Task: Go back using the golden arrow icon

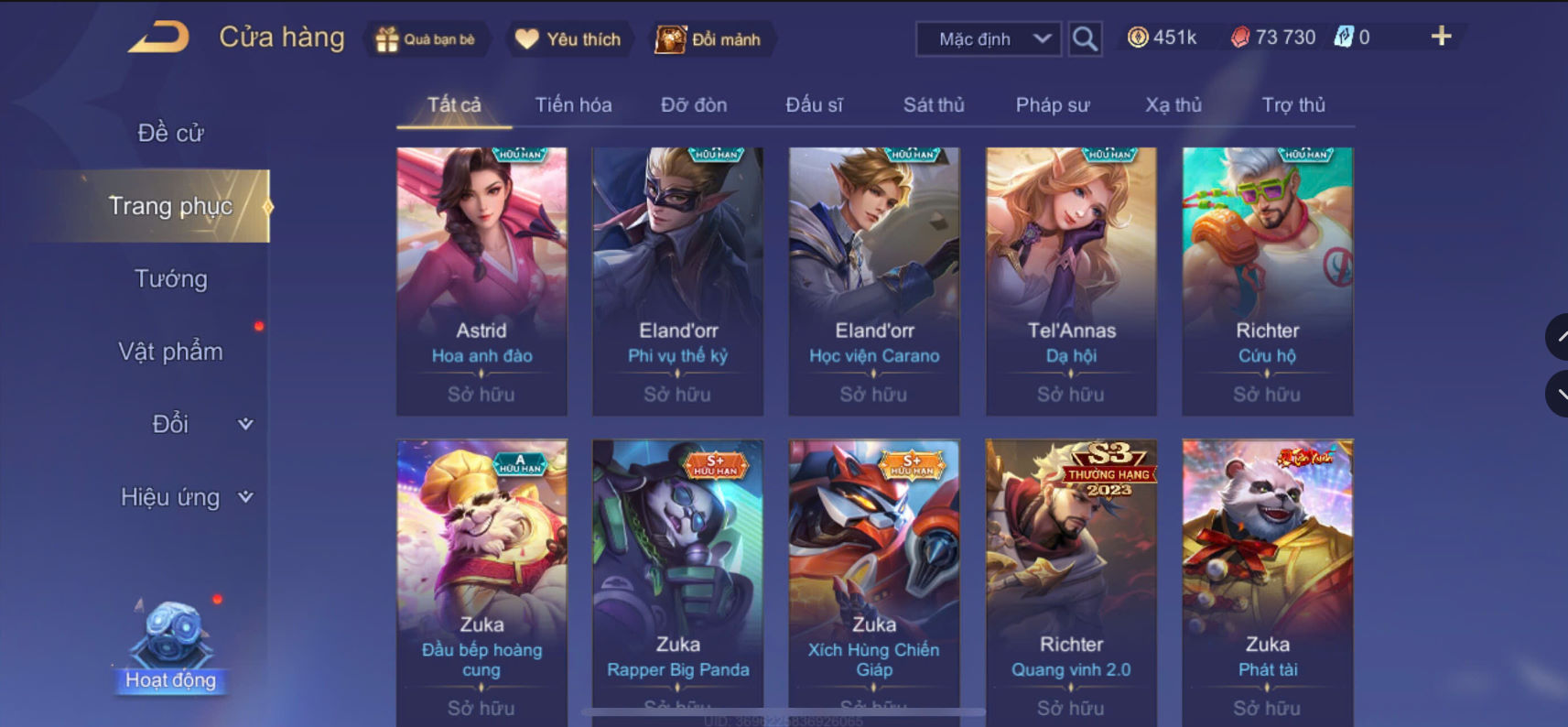Action: tap(158, 38)
